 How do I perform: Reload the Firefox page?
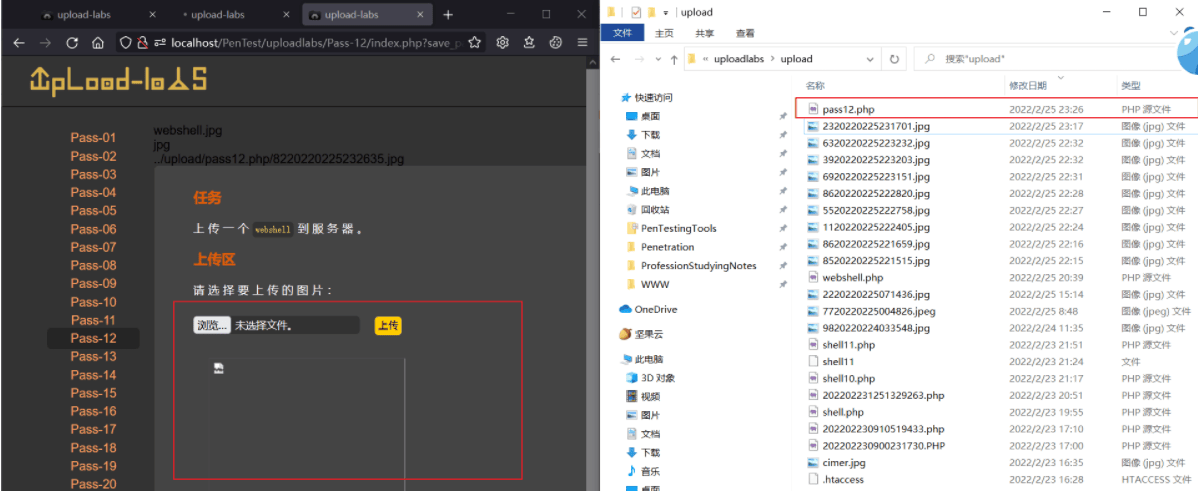[x=72, y=43]
